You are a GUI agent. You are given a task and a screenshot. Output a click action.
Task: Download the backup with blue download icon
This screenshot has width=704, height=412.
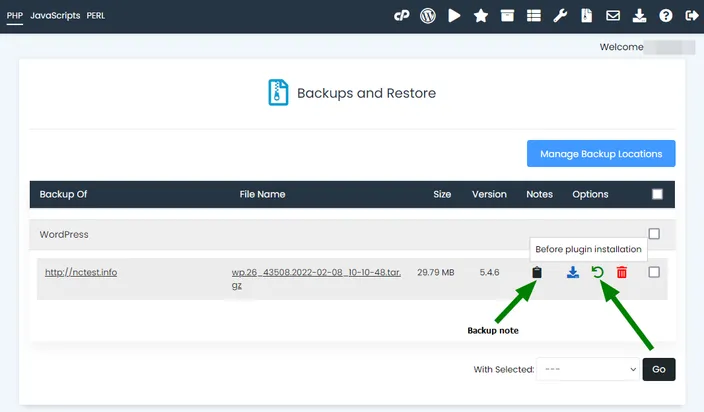572,272
